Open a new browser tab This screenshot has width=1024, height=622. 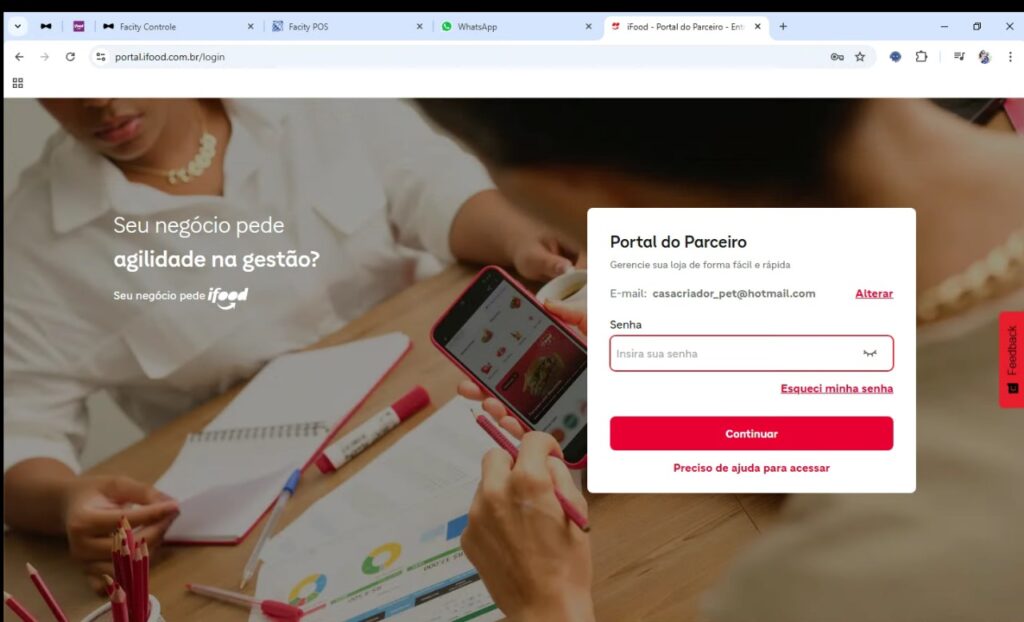[783, 27]
